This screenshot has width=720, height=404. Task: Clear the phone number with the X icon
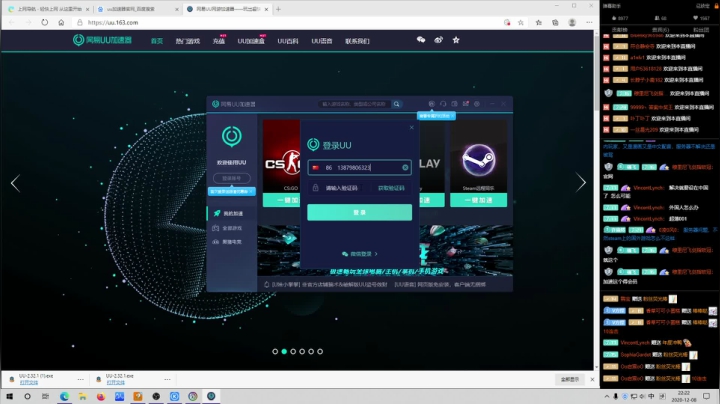[405, 168]
